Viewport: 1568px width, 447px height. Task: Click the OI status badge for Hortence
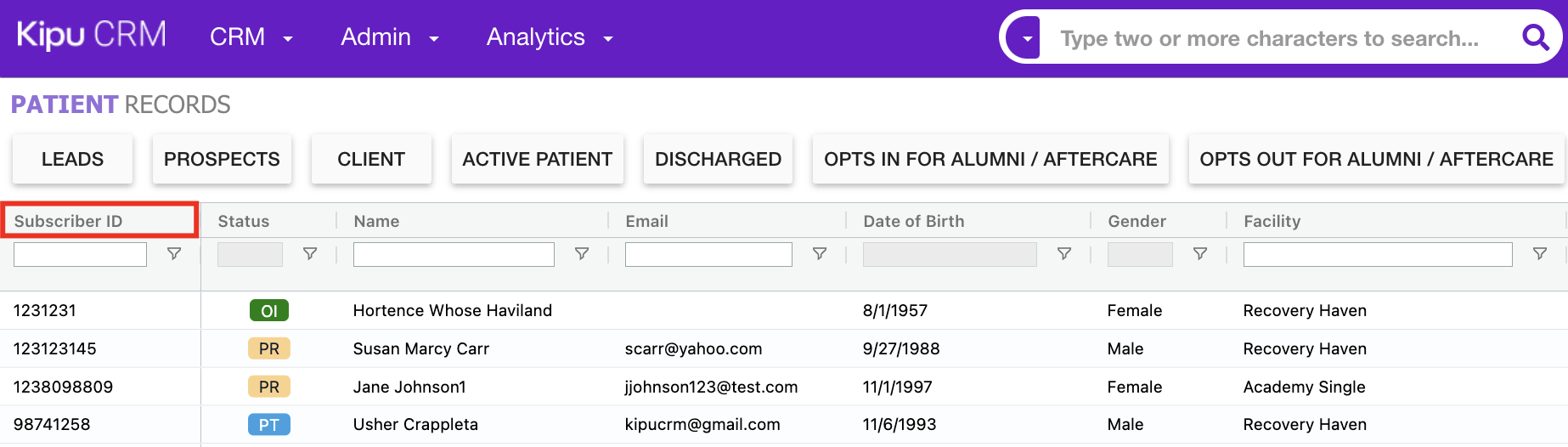click(x=269, y=311)
